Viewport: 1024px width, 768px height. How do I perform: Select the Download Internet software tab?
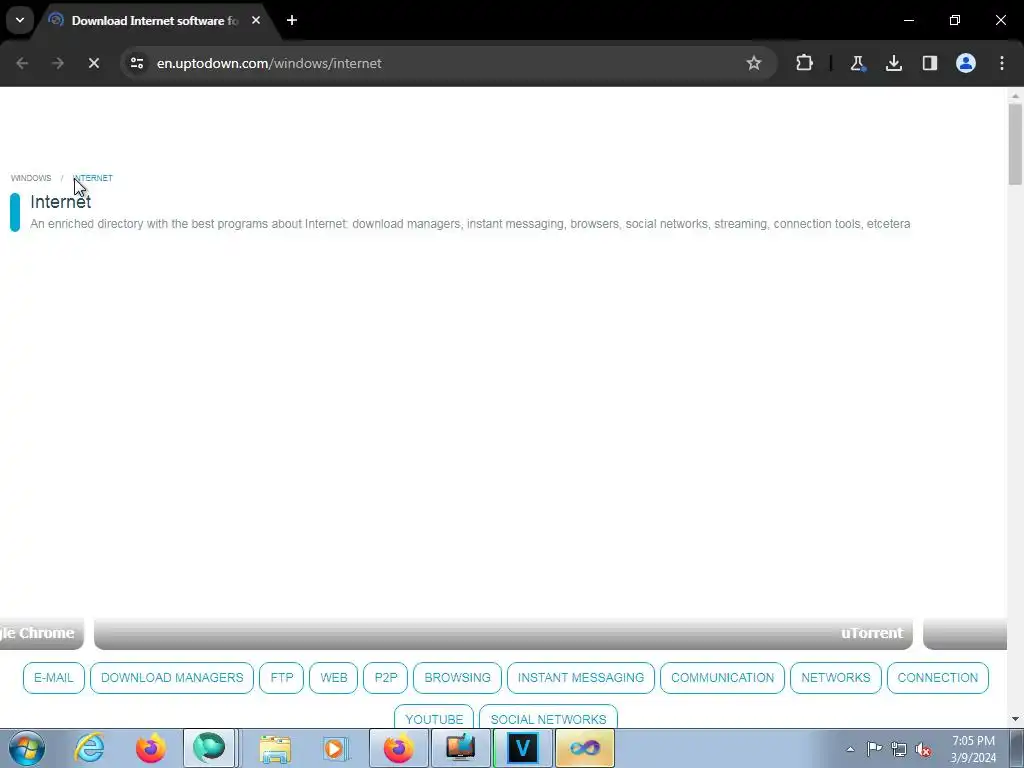click(155, 20)
